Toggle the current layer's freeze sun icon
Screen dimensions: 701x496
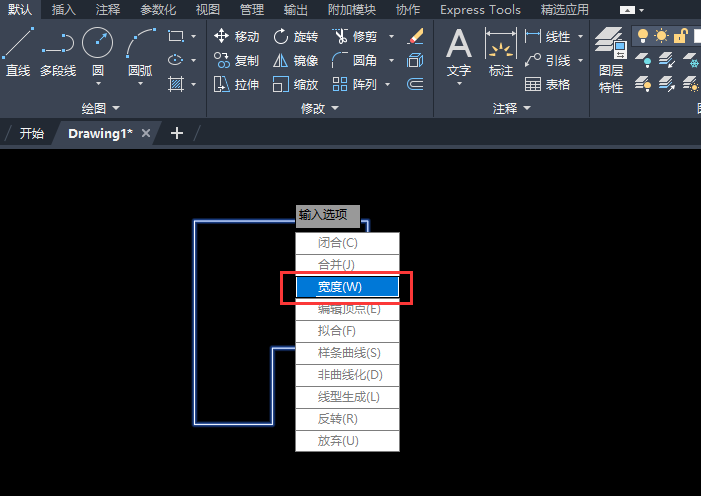(661, 36)
